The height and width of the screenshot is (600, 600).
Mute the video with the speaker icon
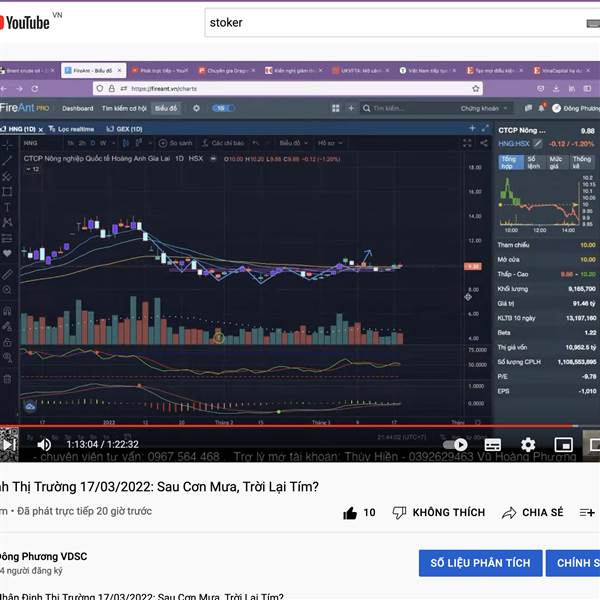(44, 444)
